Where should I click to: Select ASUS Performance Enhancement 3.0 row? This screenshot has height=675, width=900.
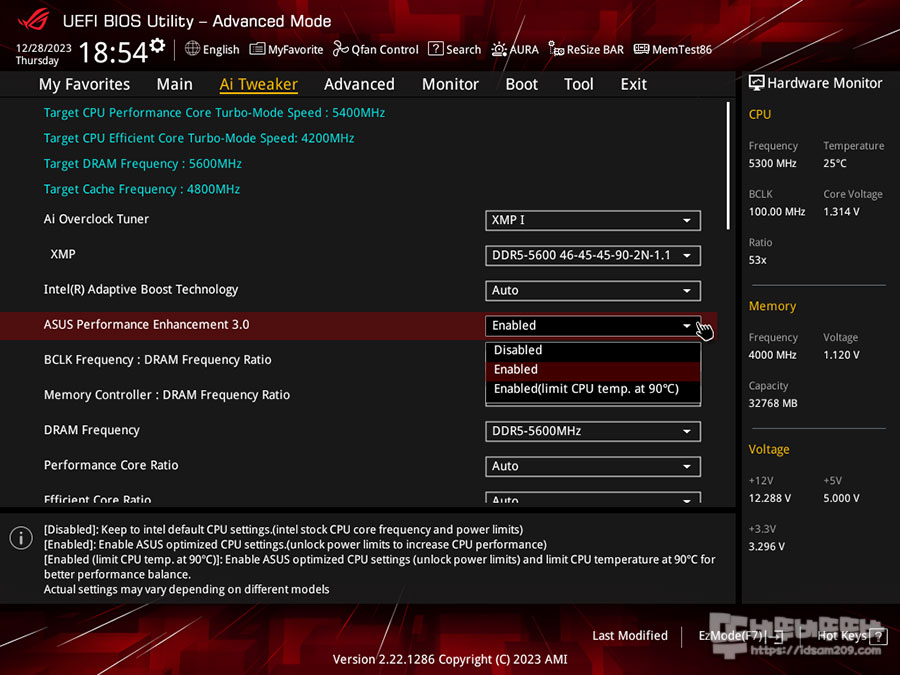point(358,325)
